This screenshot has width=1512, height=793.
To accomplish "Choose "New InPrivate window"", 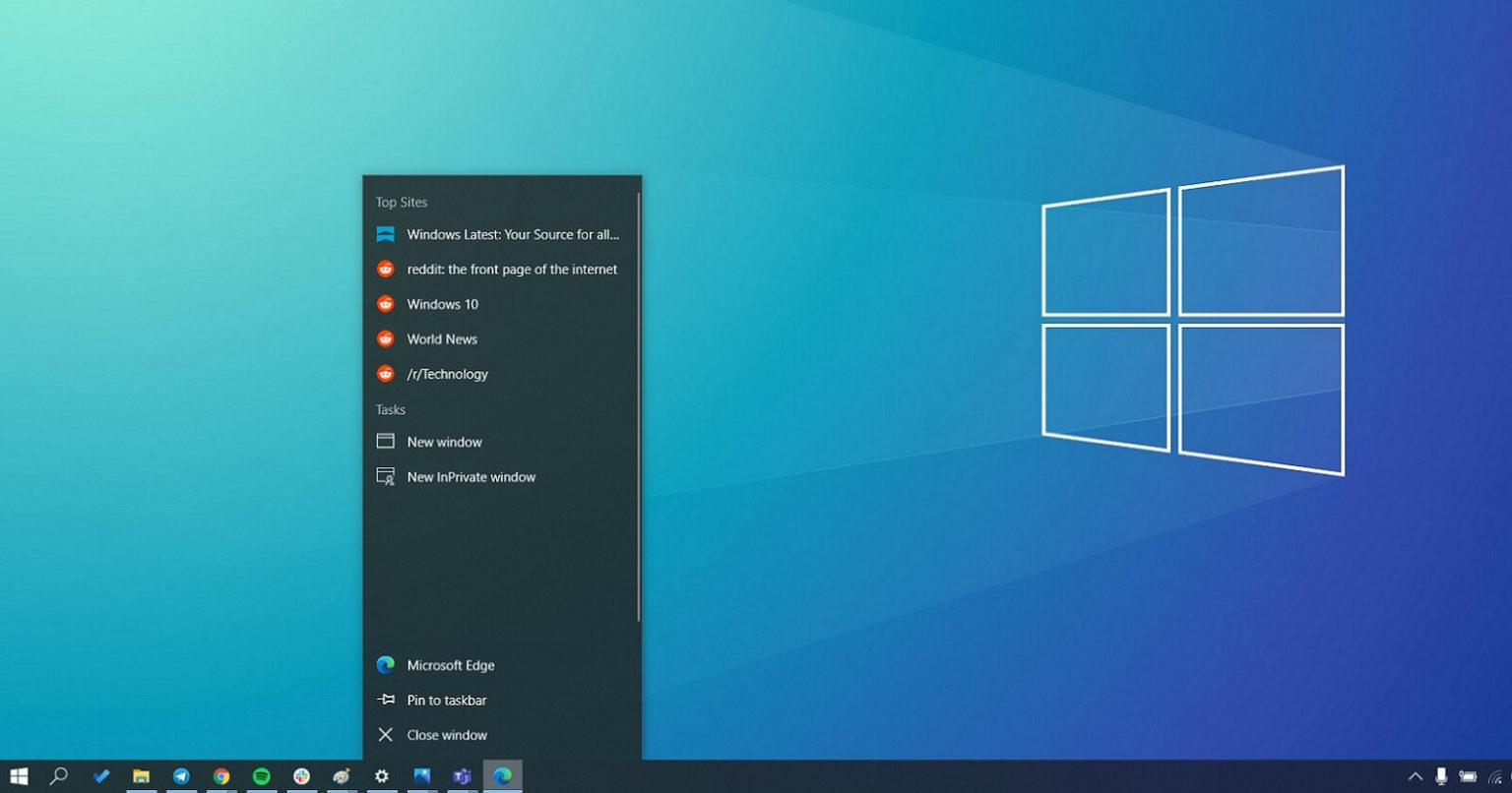I will click(x=471, y=477).
